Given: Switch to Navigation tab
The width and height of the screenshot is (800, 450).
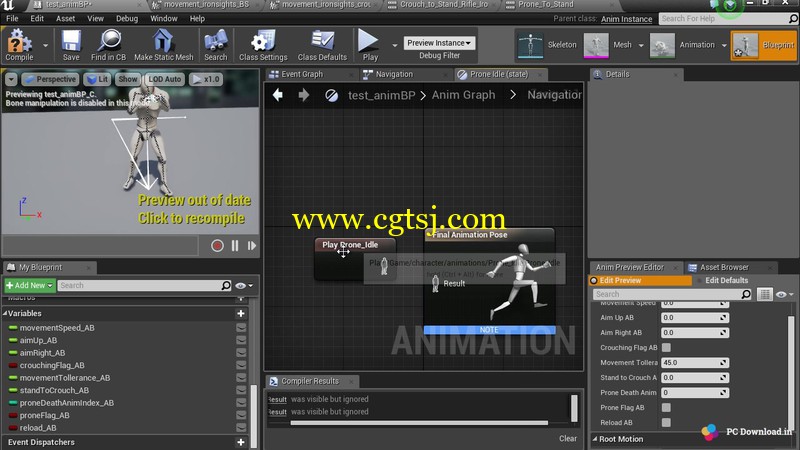Looking at the screenshot, I should click(393, 74).
